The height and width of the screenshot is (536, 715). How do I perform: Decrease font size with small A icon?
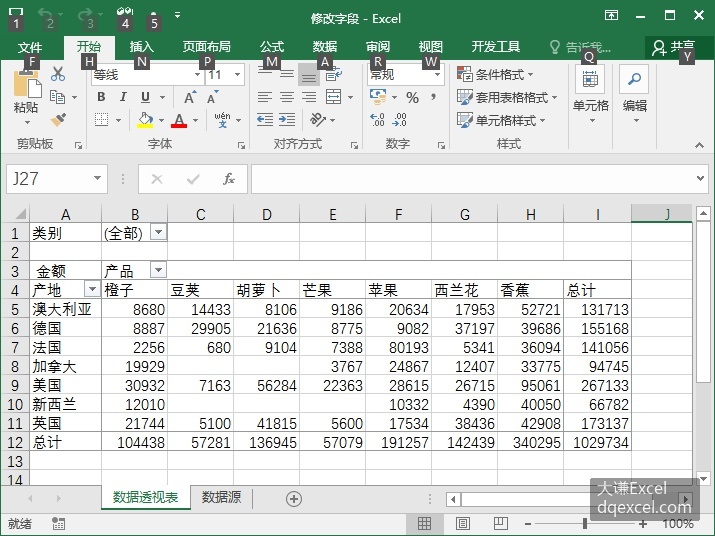(x=212, y=97)
